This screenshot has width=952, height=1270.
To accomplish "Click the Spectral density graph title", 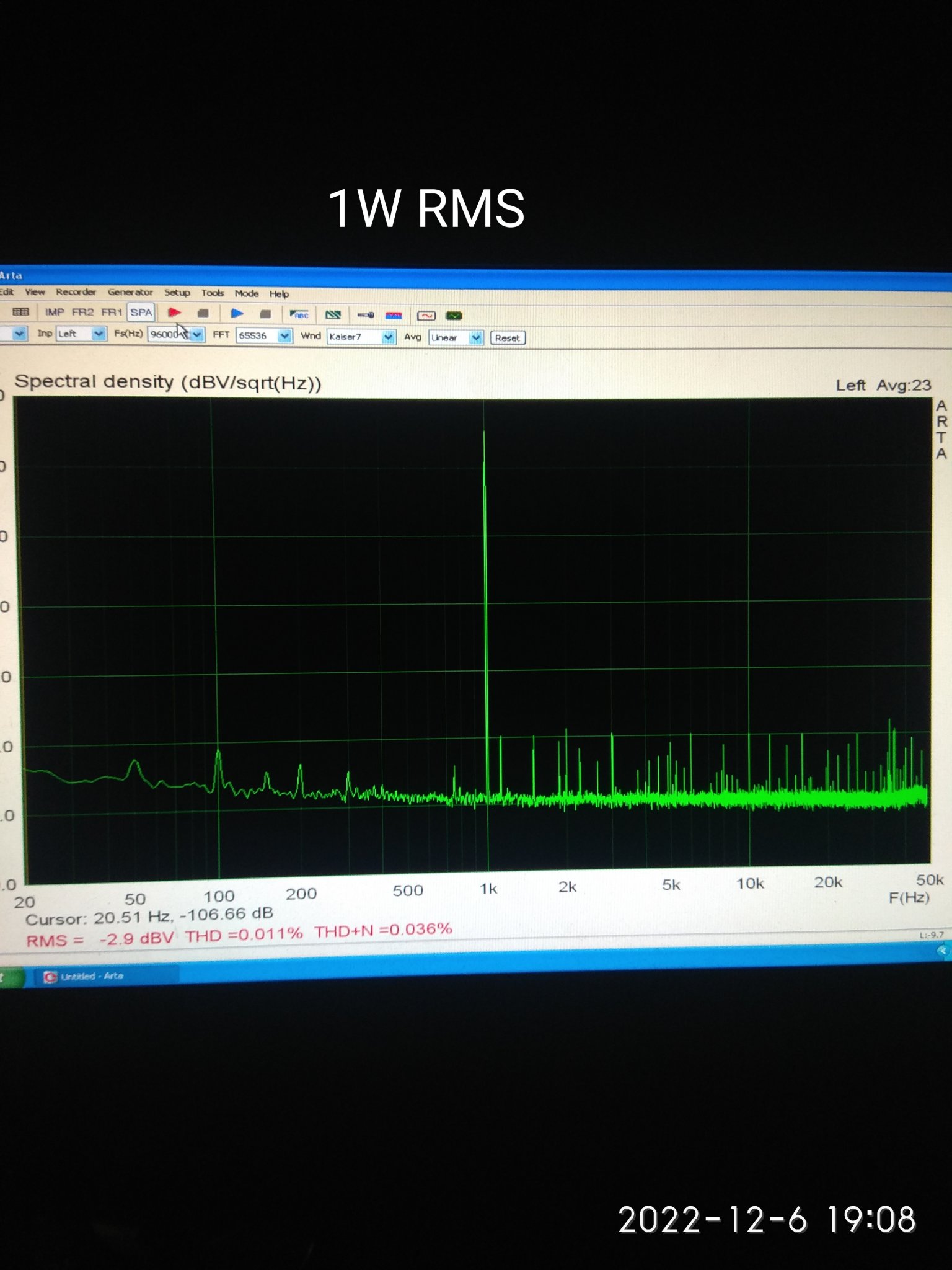I will pyautogui.click(x=168, y=382).
